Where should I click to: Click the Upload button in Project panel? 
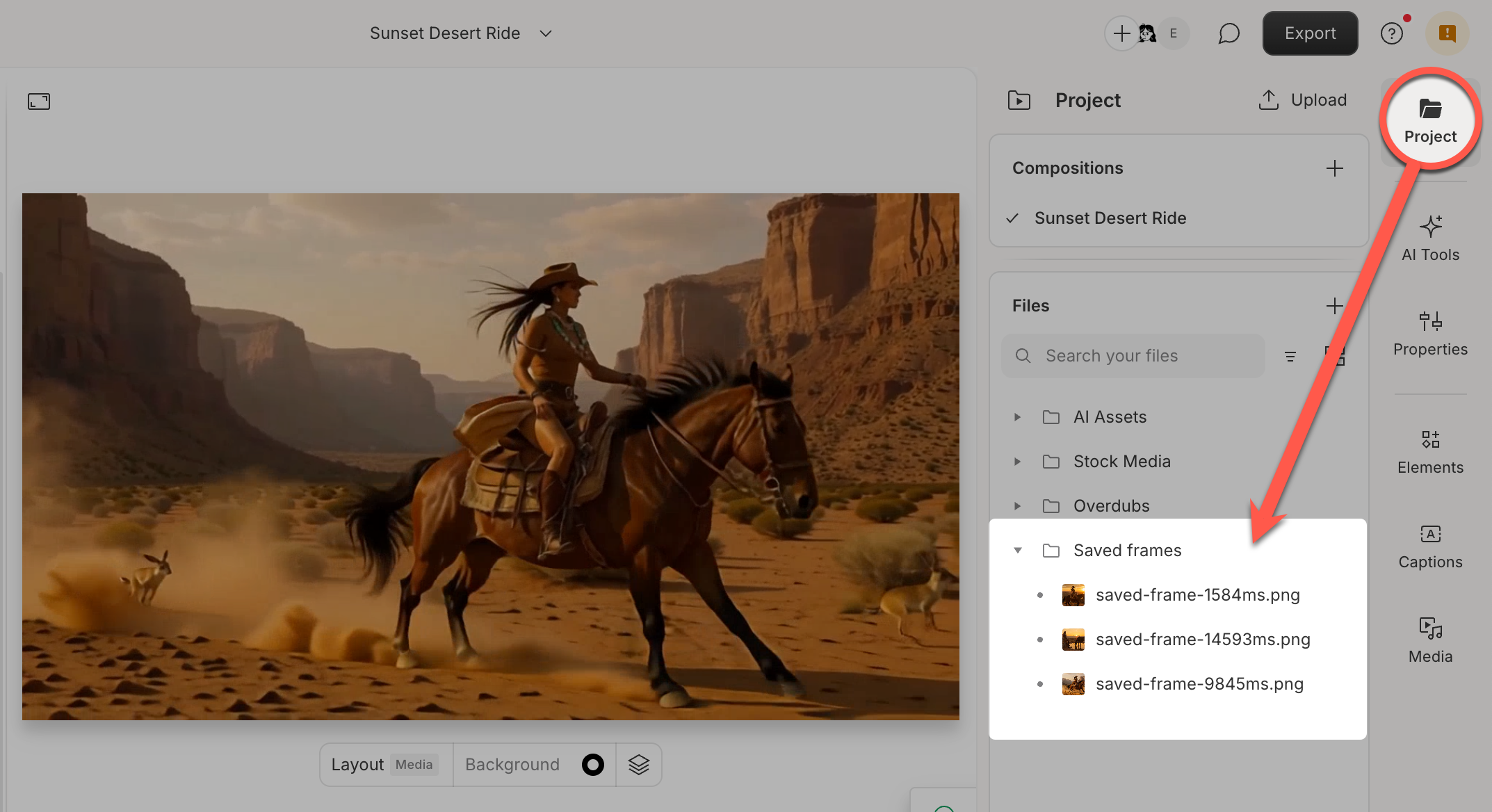click(x=1302, y=99)
